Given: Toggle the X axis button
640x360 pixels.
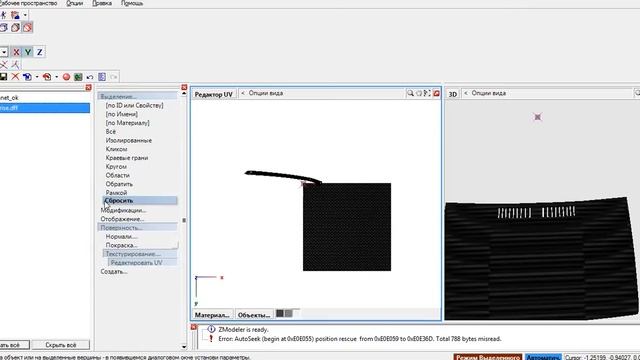Looking at the screenshot, I should click(x=16, y=52).
